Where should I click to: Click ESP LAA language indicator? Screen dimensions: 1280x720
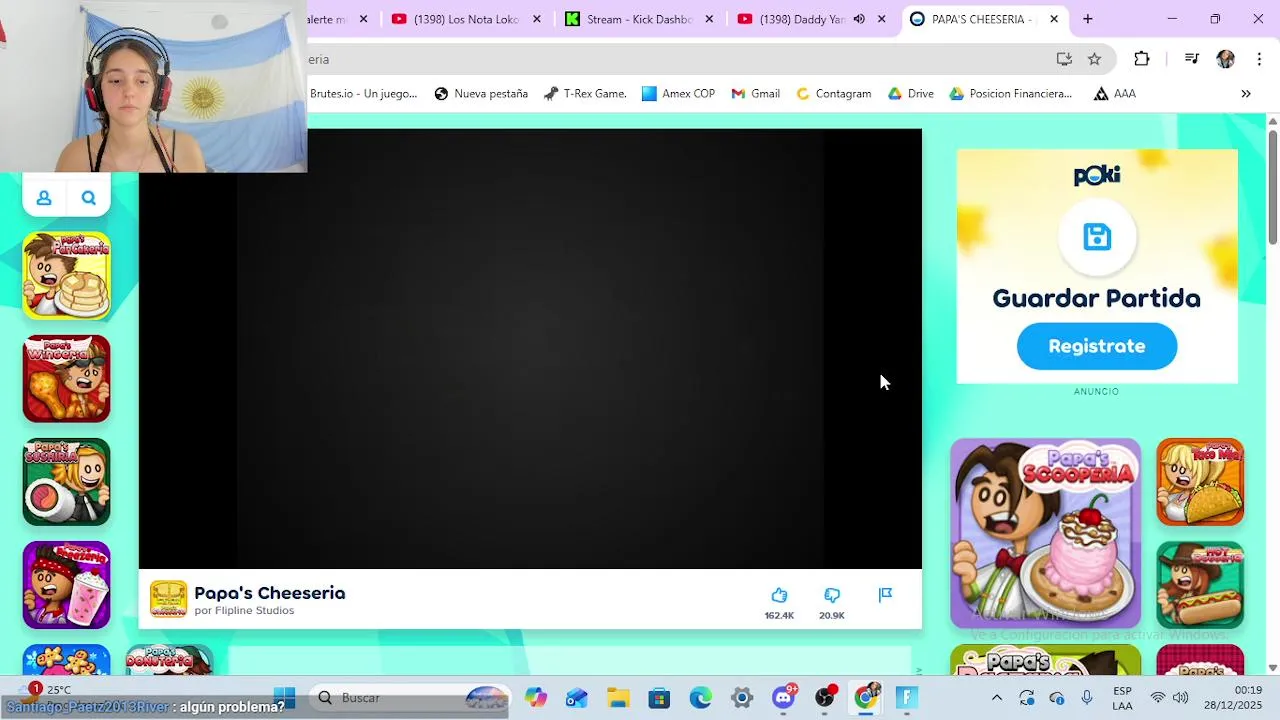pos(1122,698)
